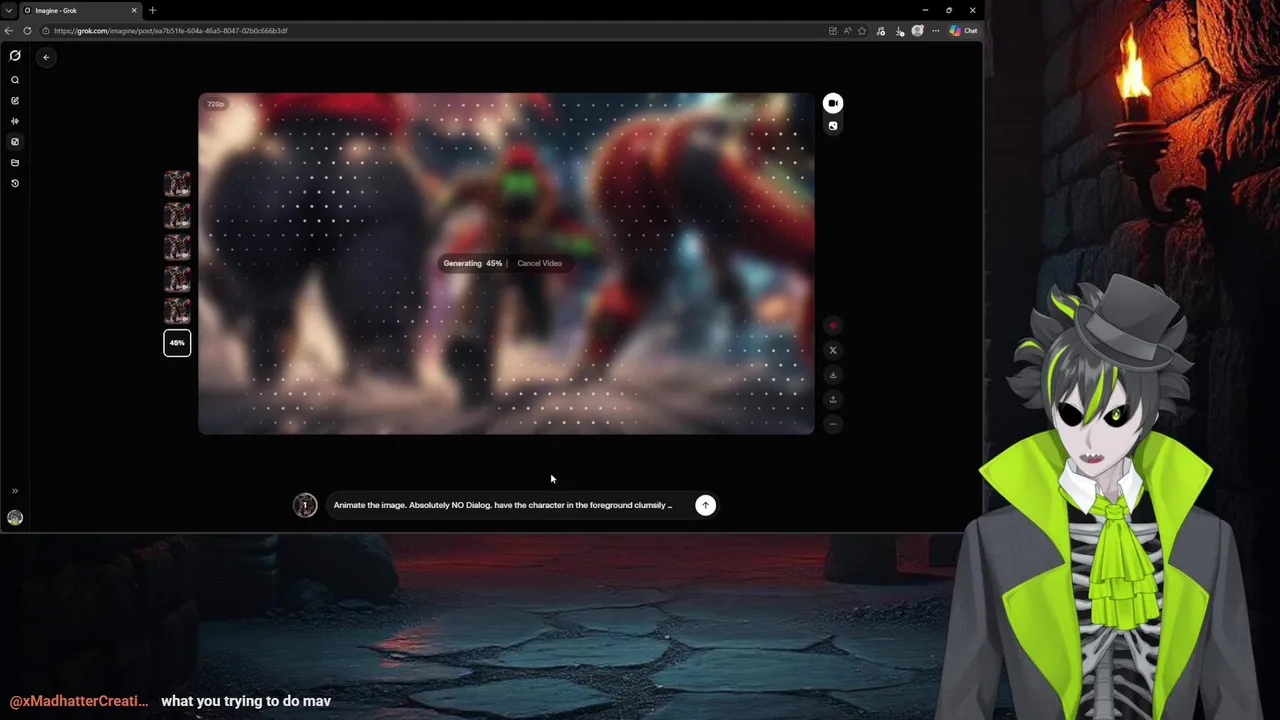Open the browser downloads icon

(900, 31)
